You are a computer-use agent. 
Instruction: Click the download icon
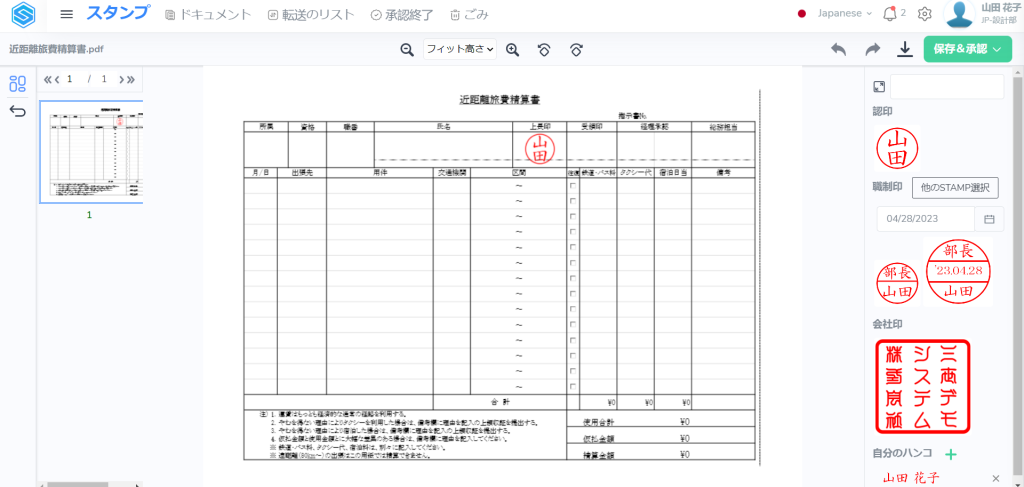point(905,49)
